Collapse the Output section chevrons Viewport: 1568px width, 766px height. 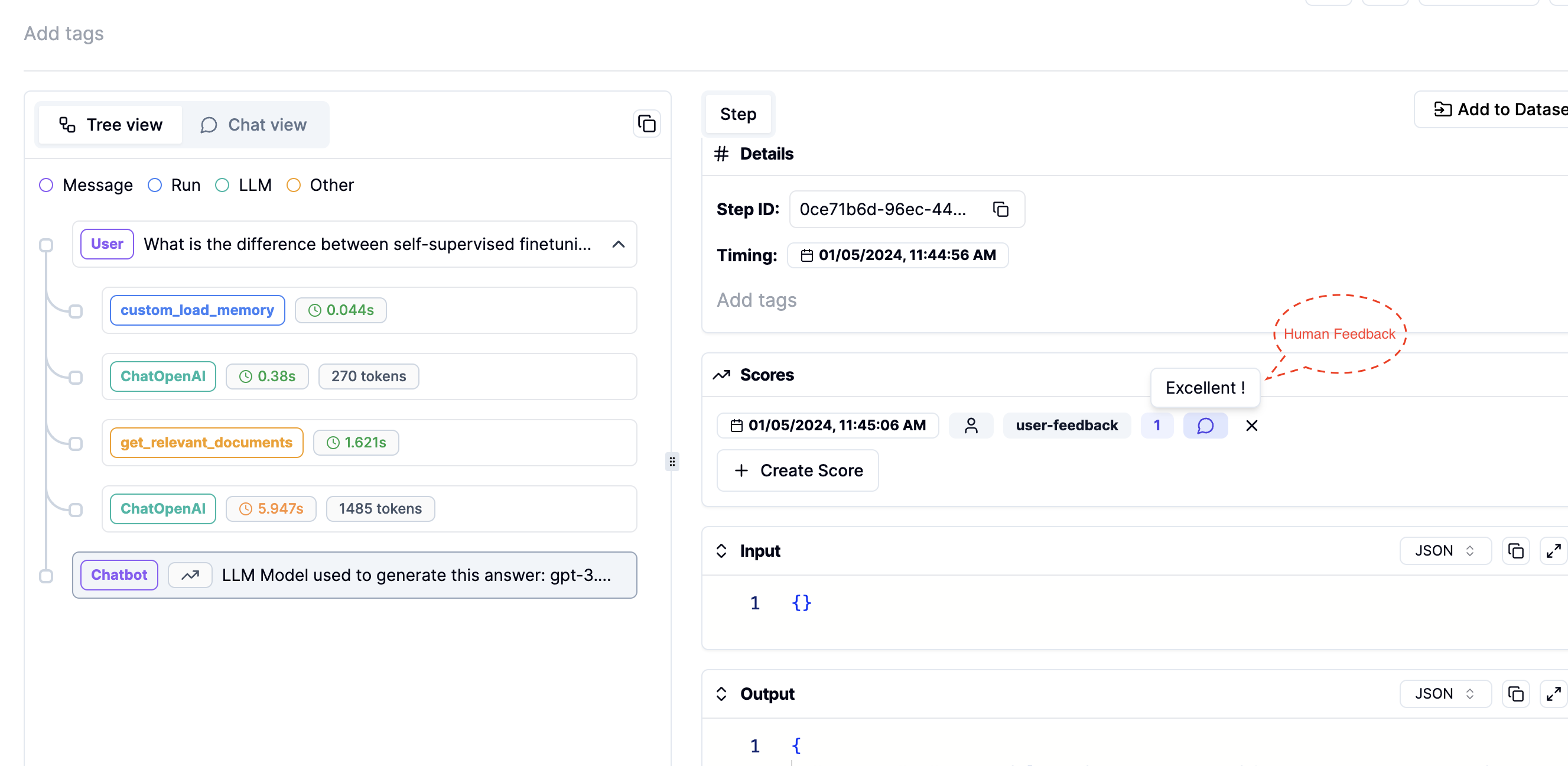721,694
